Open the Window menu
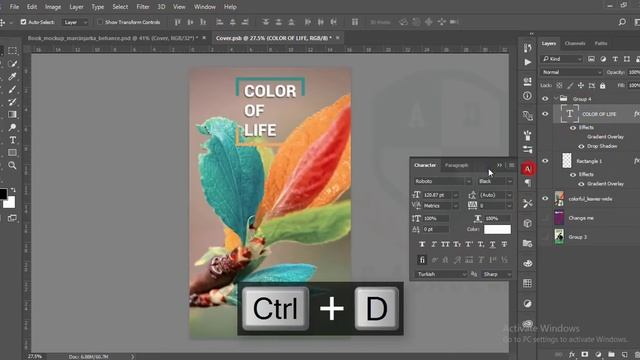Image resolution: width=640 pixels, height=360 pixels. pyautogui.click(x=204, y=7)
